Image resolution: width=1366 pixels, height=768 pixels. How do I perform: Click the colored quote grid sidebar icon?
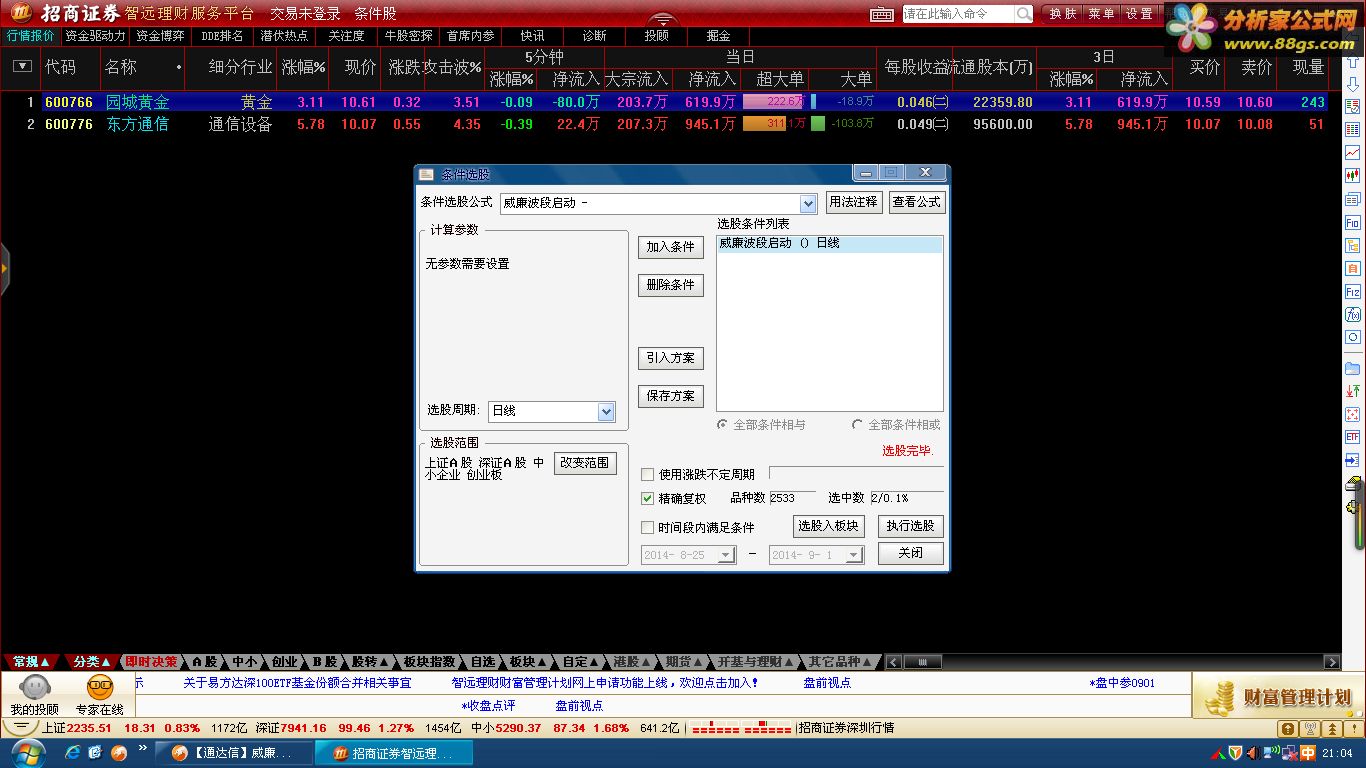(1353, 129)
